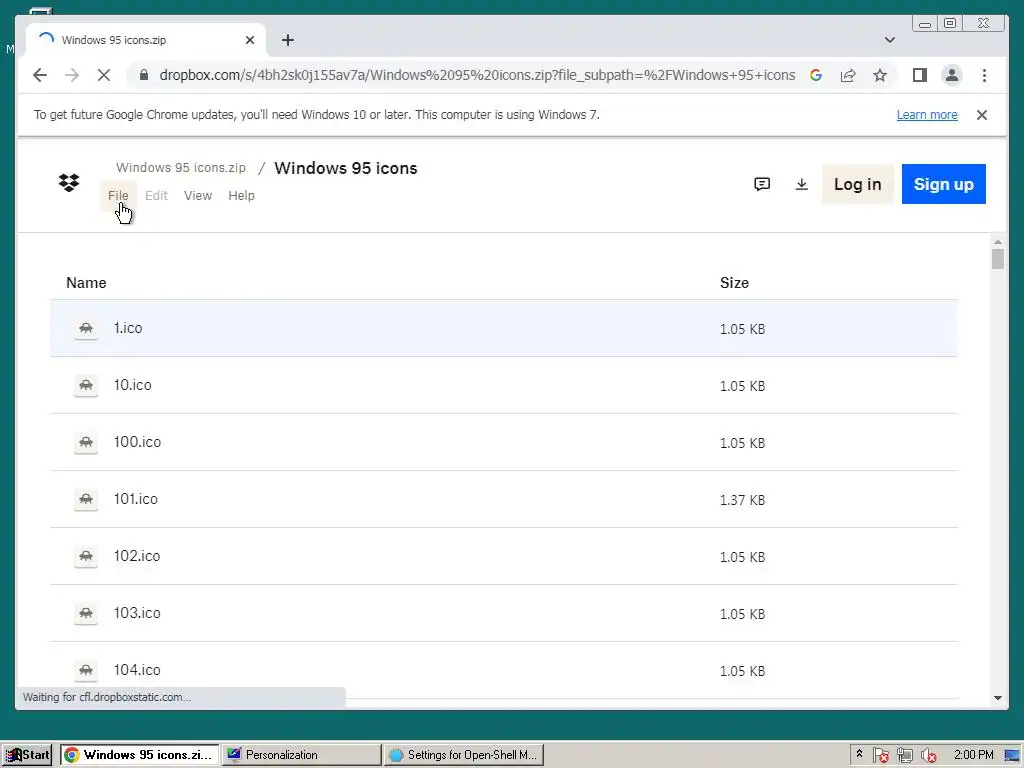Open the comments speech-bubble icon
Image resolution: width=1024 pixels, height=768 pixels.
coord(761,184)
